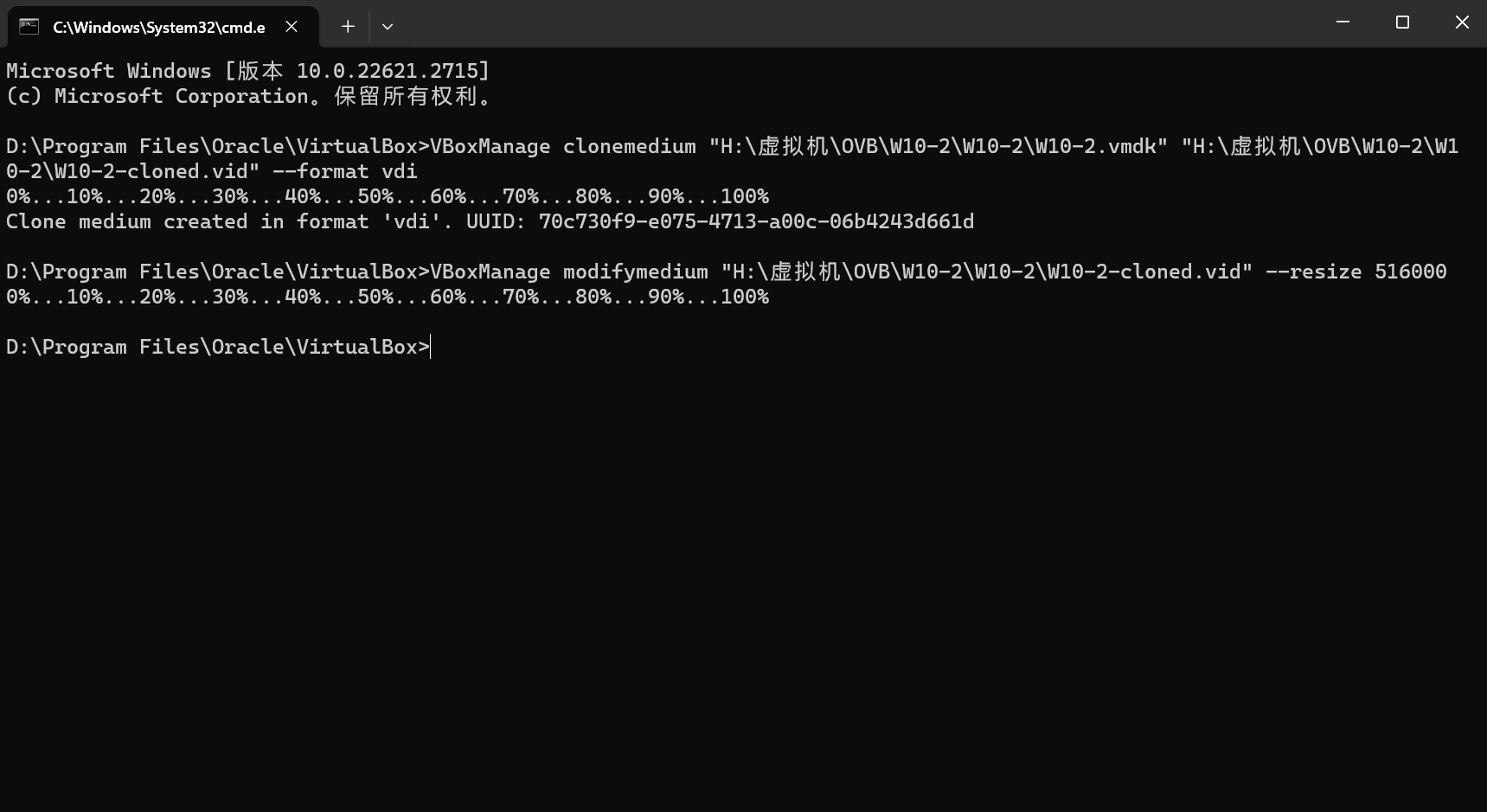Click the --format vdi option text
Image resolution: width=1487 pixels, height=812 pixels.
(x=346, y=171)
